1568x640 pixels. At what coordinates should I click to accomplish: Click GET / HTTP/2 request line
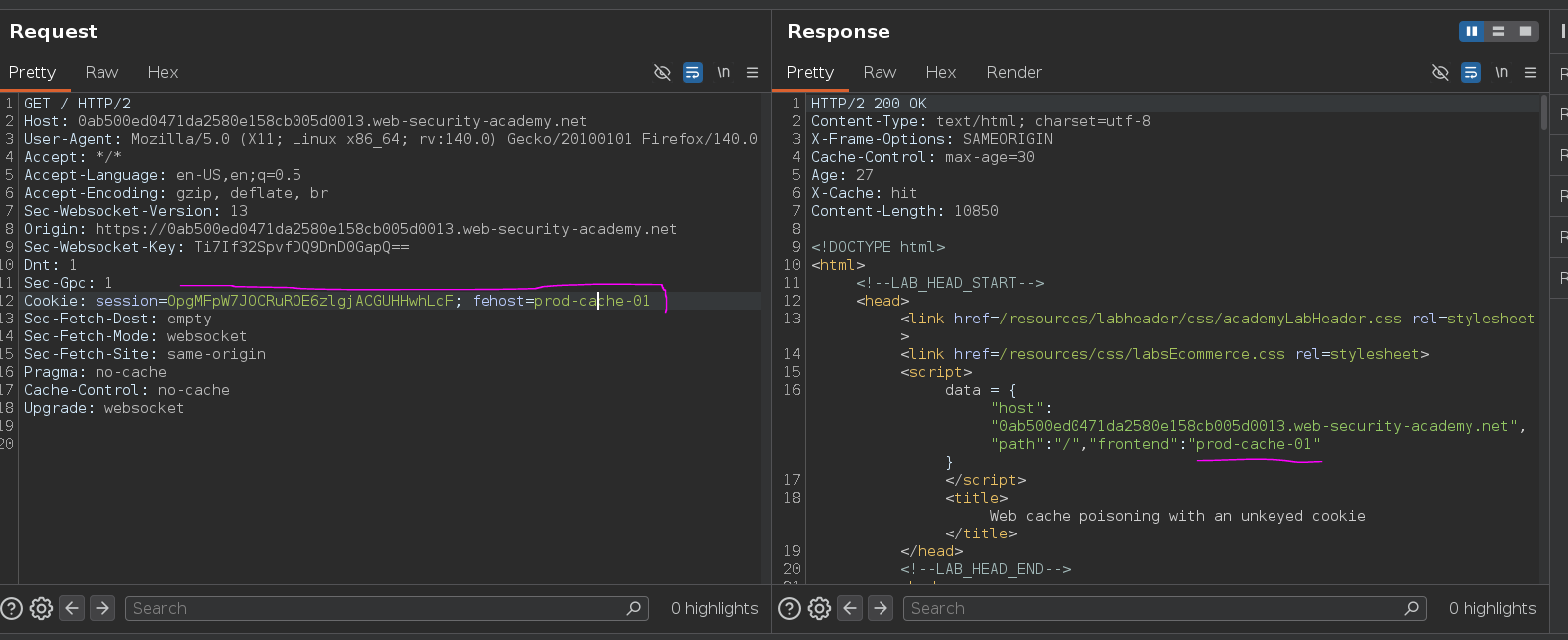(x=78, y=104)
